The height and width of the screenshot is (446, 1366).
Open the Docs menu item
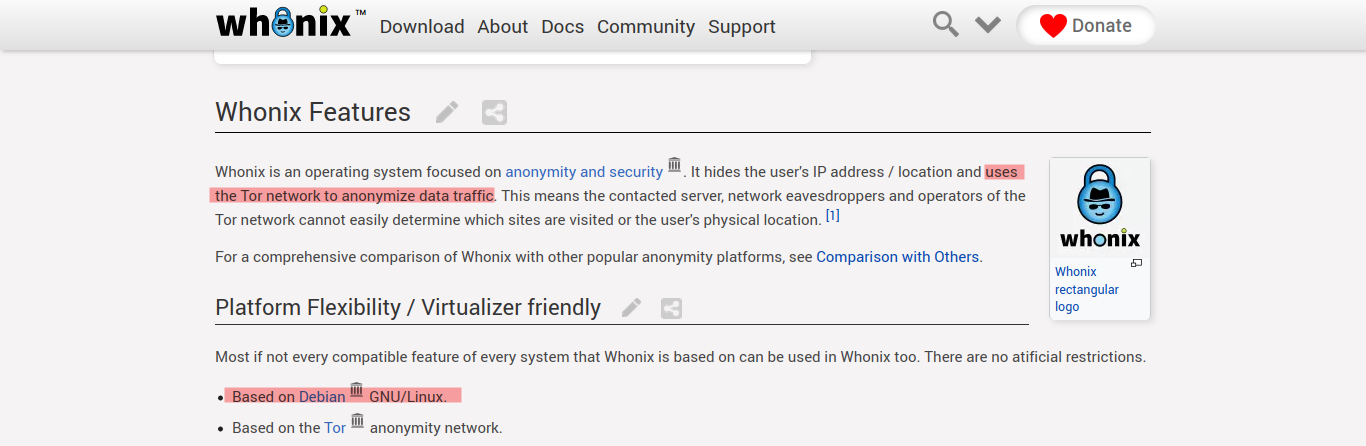[563, 27]
